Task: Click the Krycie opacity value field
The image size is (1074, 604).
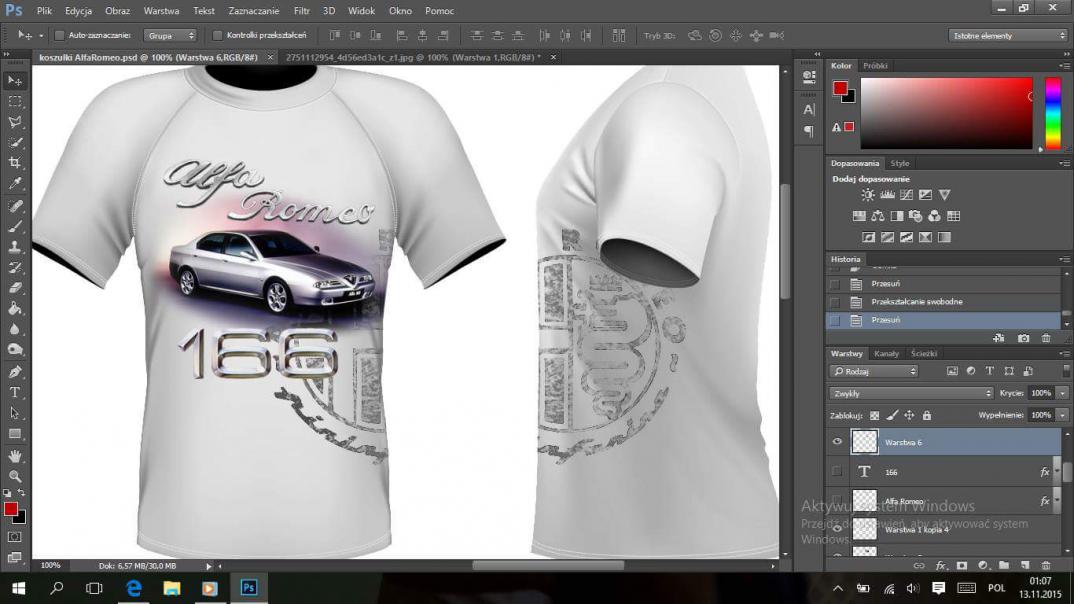Action: click(1041, 393)
